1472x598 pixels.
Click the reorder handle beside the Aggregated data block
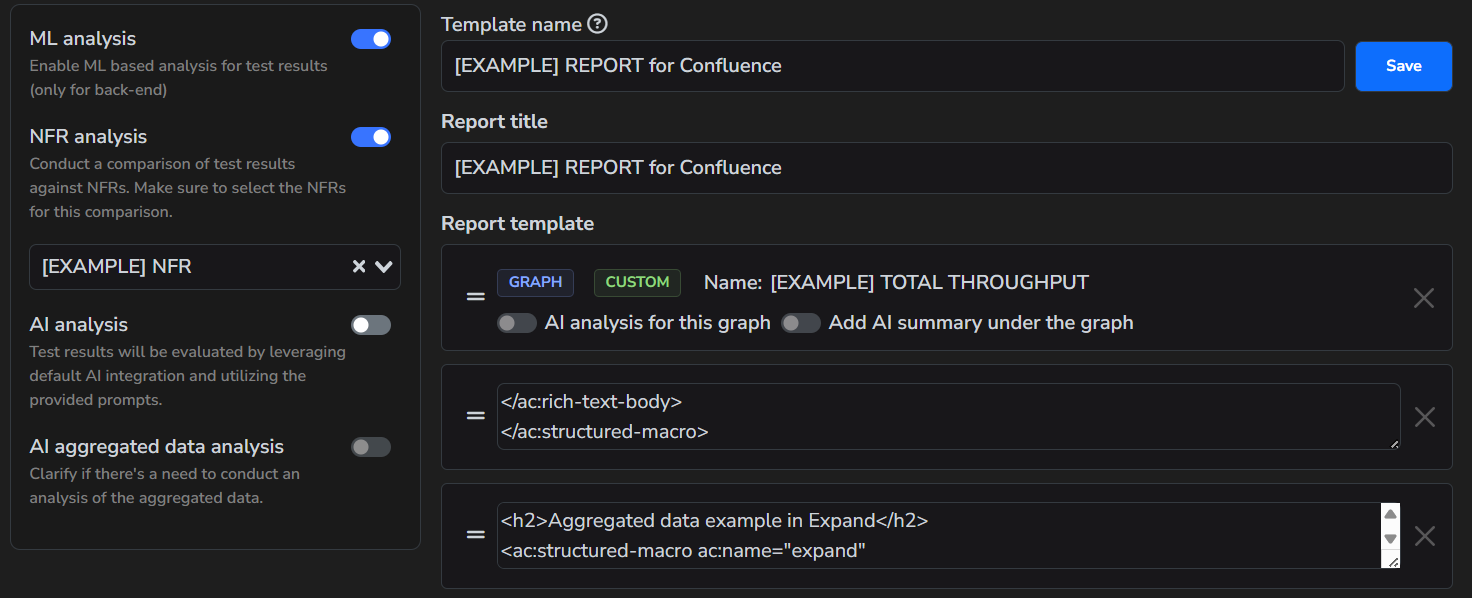[x=475, y=536]
